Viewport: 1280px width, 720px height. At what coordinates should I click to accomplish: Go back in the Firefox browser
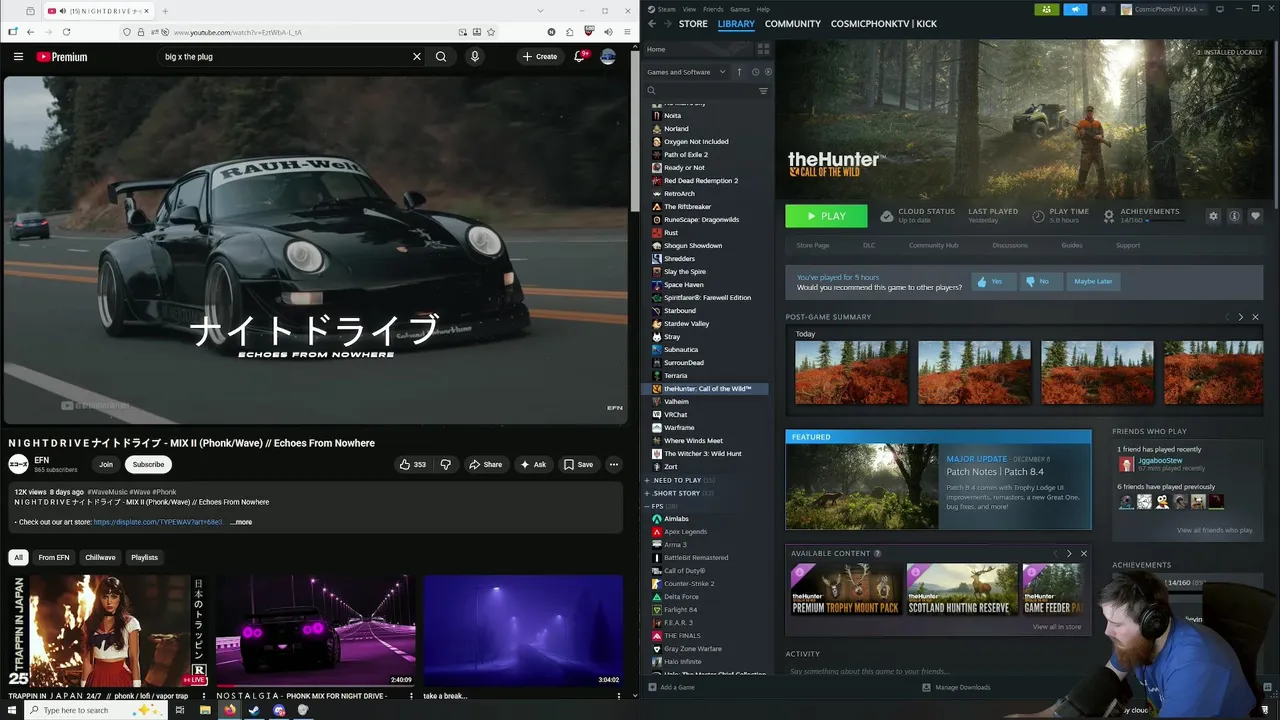click(x=30, y=32)
